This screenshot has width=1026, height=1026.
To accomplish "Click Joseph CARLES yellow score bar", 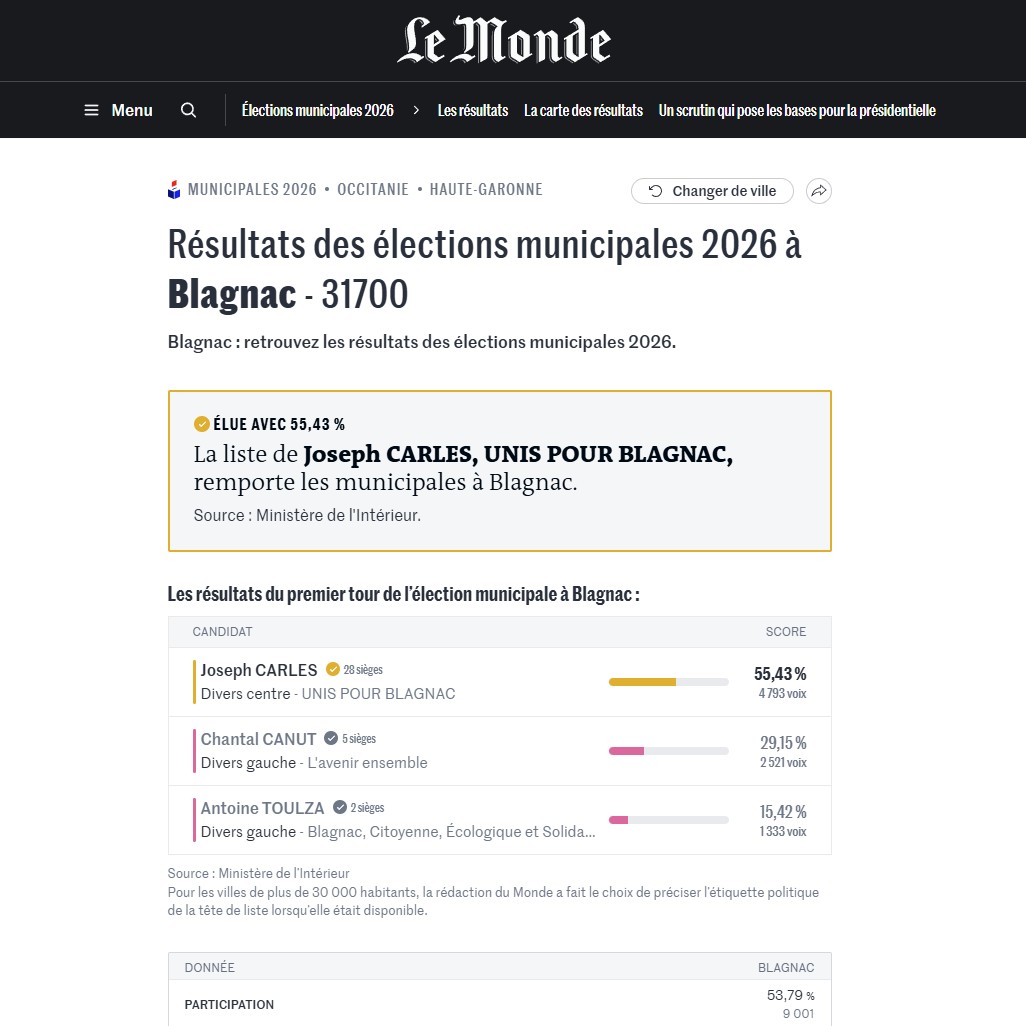I will click(642, 682).
